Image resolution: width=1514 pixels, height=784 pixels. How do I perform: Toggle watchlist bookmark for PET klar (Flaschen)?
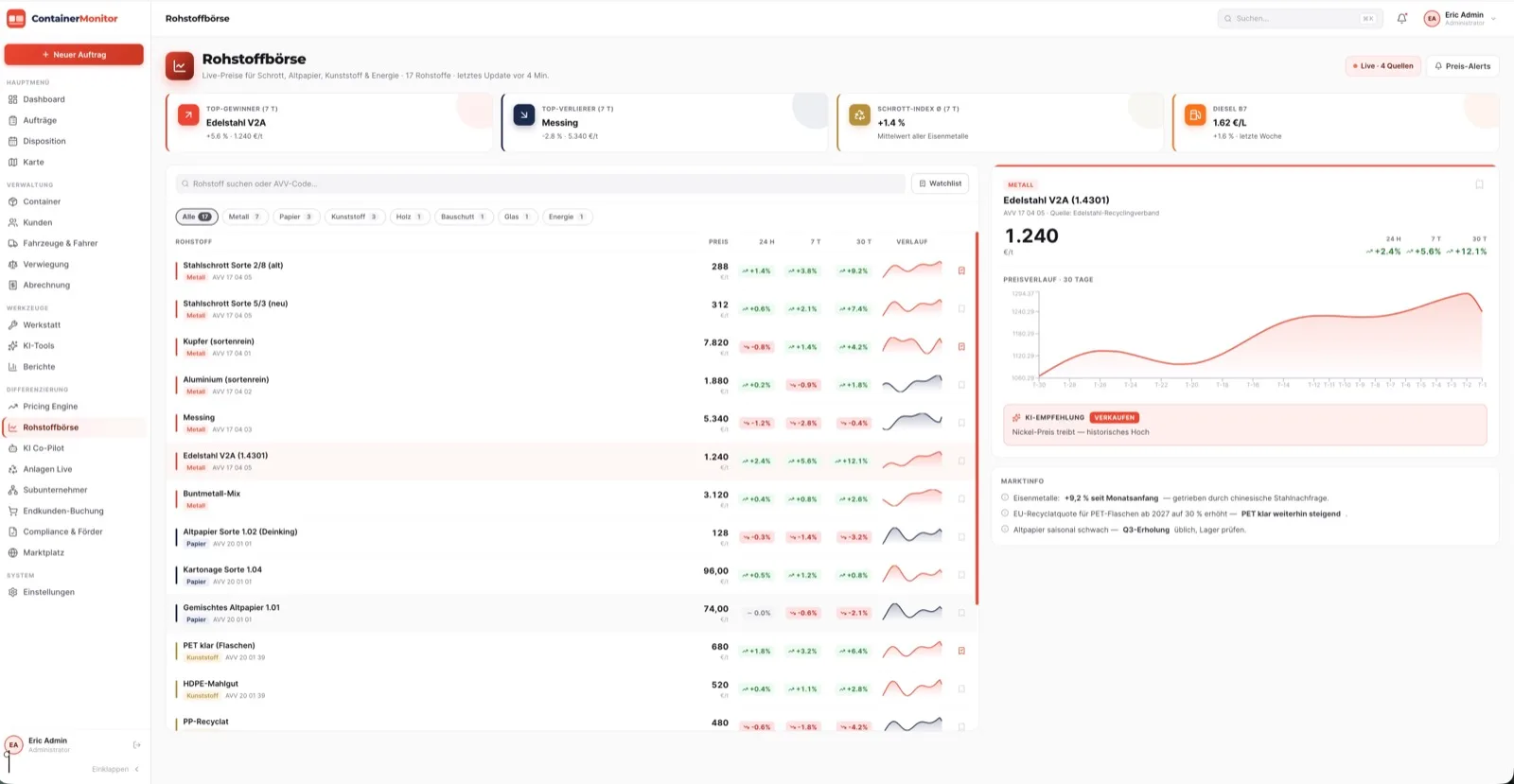pyautogui.click(x=961, y=651)
